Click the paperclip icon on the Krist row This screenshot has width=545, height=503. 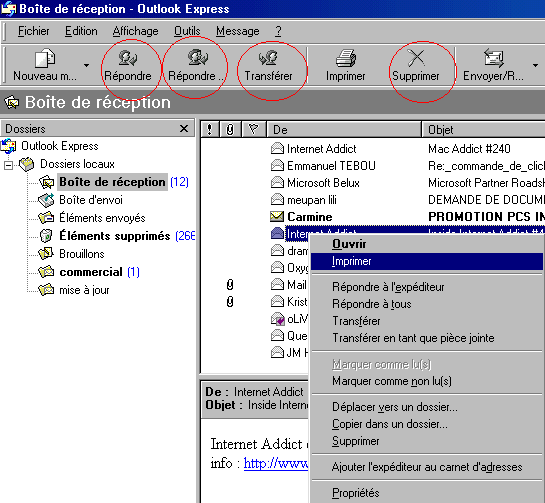click(x=230, y=302)
